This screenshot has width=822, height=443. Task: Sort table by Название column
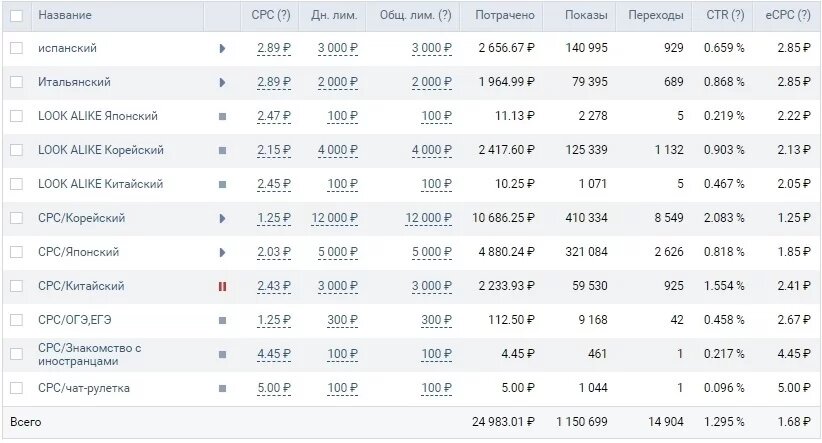click(x=65, y=16)
